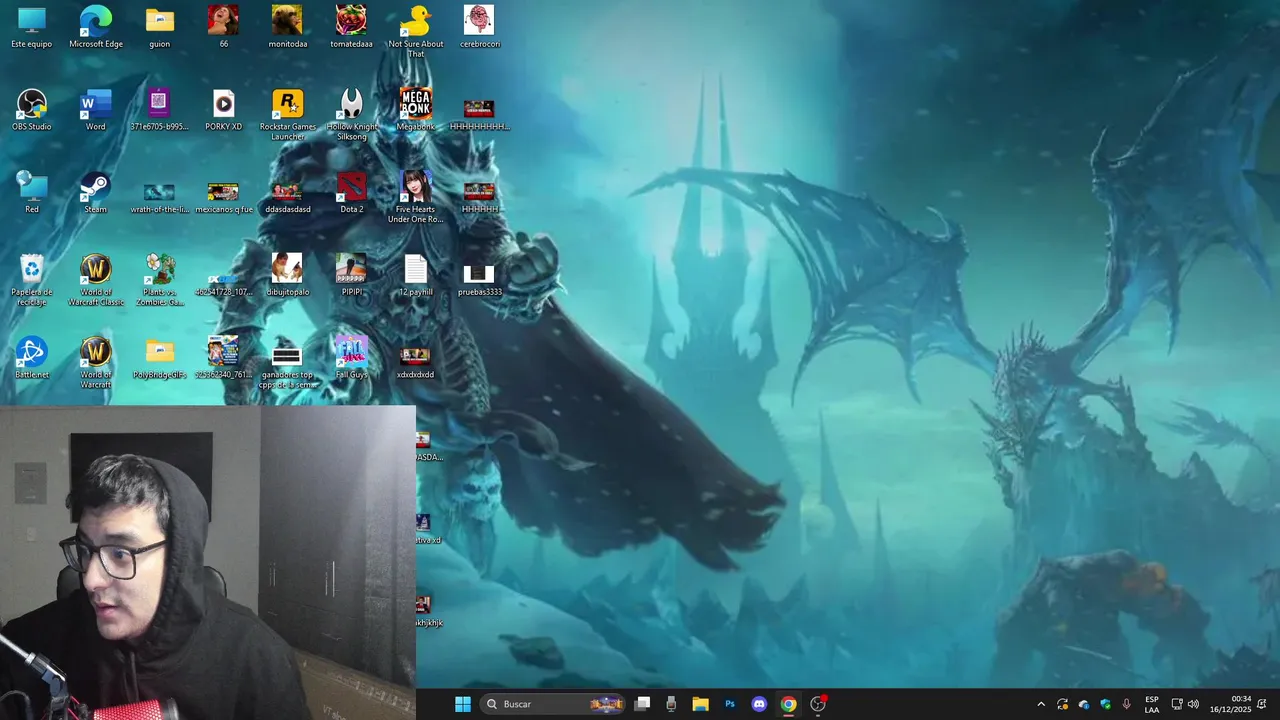
Task: Open the Este equipo desktop icon
Action: coord(32,27)
